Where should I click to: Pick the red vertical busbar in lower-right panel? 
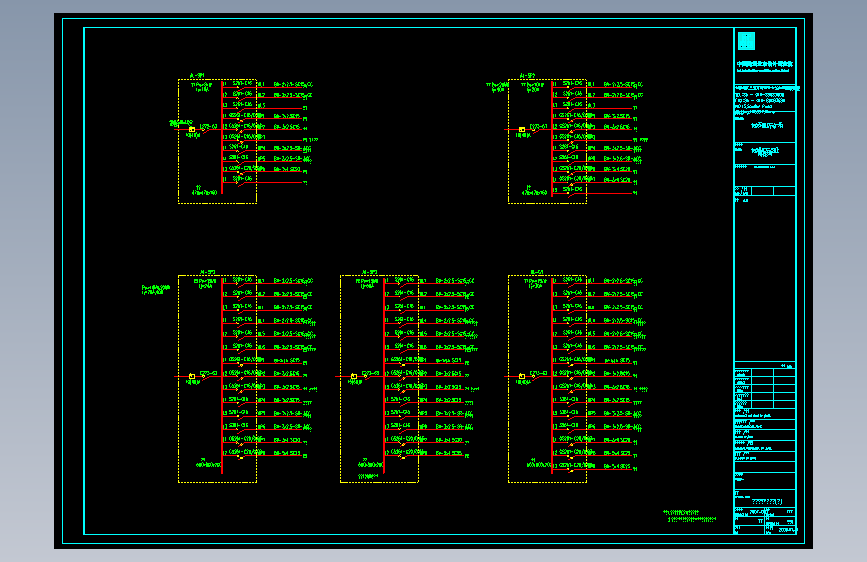pos(552,376)
